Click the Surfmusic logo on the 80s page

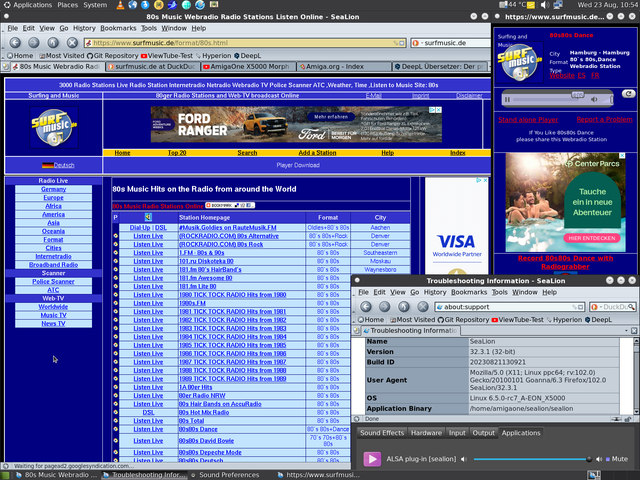[53, 127]
